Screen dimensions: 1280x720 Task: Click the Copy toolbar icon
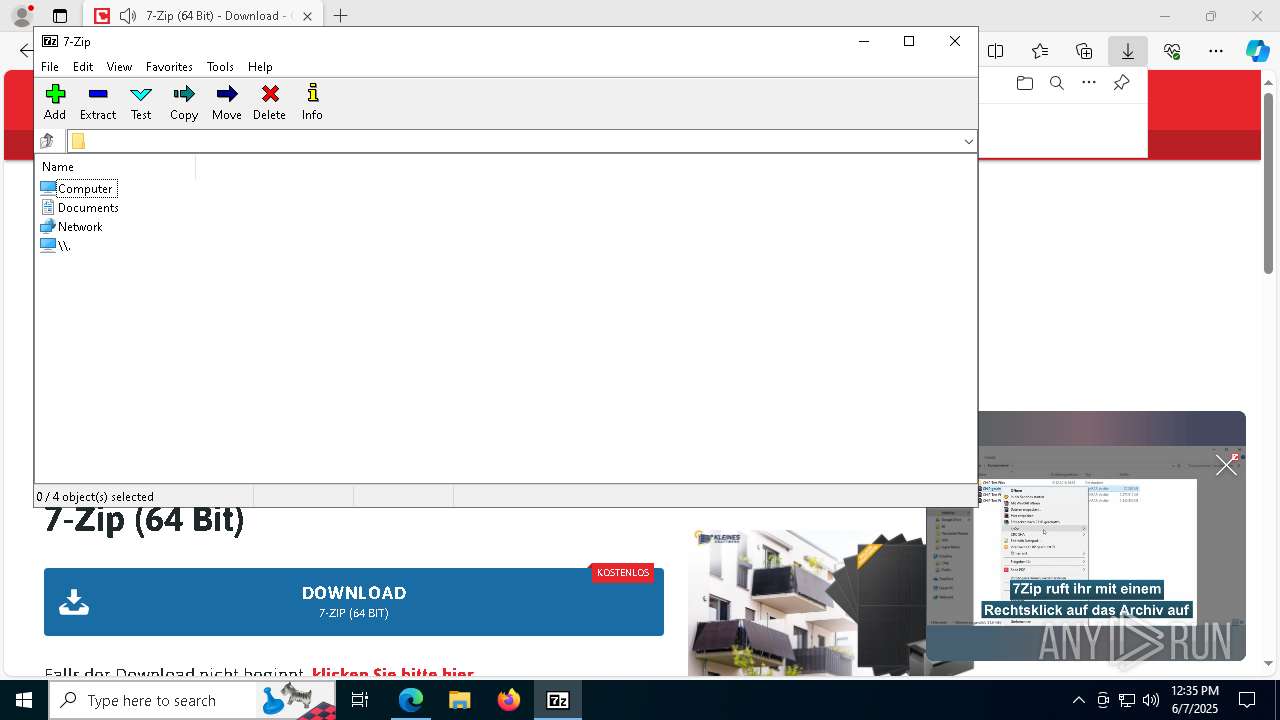click(184, 102)
